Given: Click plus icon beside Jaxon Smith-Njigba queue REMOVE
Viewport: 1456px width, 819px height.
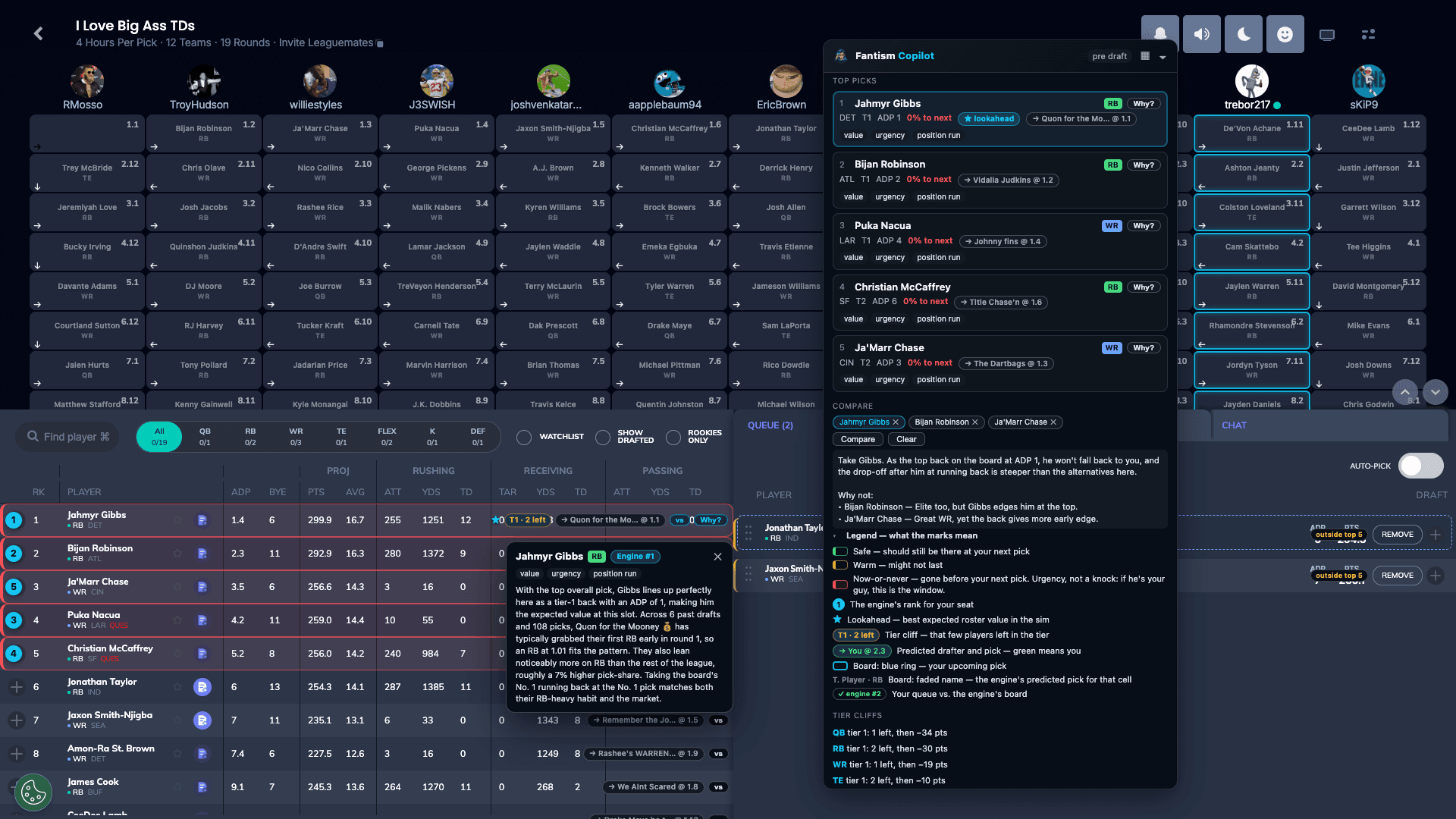Looking at the screenshot, I should (1436, 576).
